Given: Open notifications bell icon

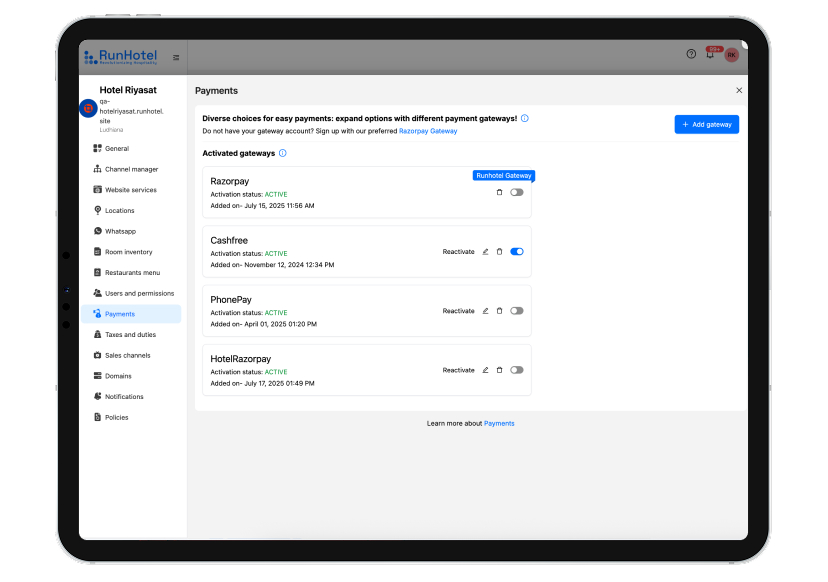Looking at the screenshot, I should [x=710, y=54].
